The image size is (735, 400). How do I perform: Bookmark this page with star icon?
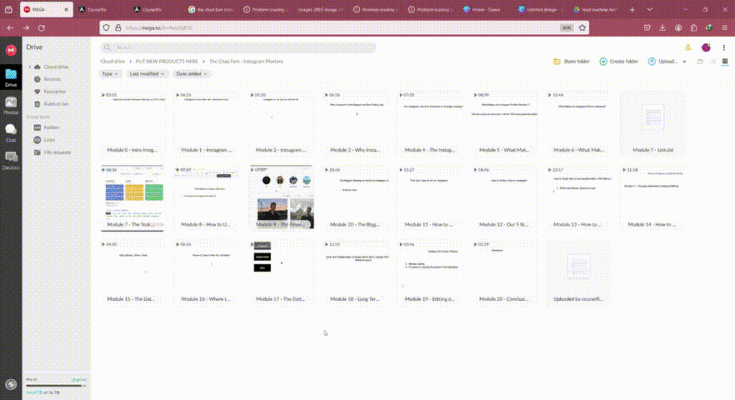tap(580, 28)
